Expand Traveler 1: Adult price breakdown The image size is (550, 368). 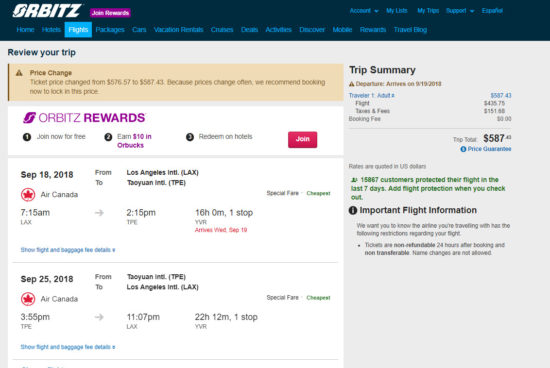(x=371, y=95)
